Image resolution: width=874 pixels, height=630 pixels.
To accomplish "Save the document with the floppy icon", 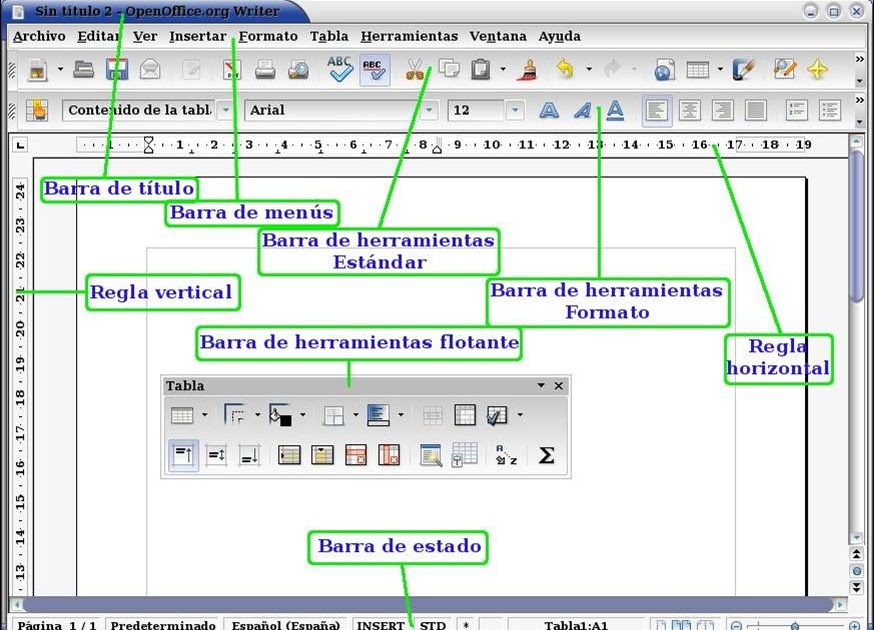I will pos(117,70).
